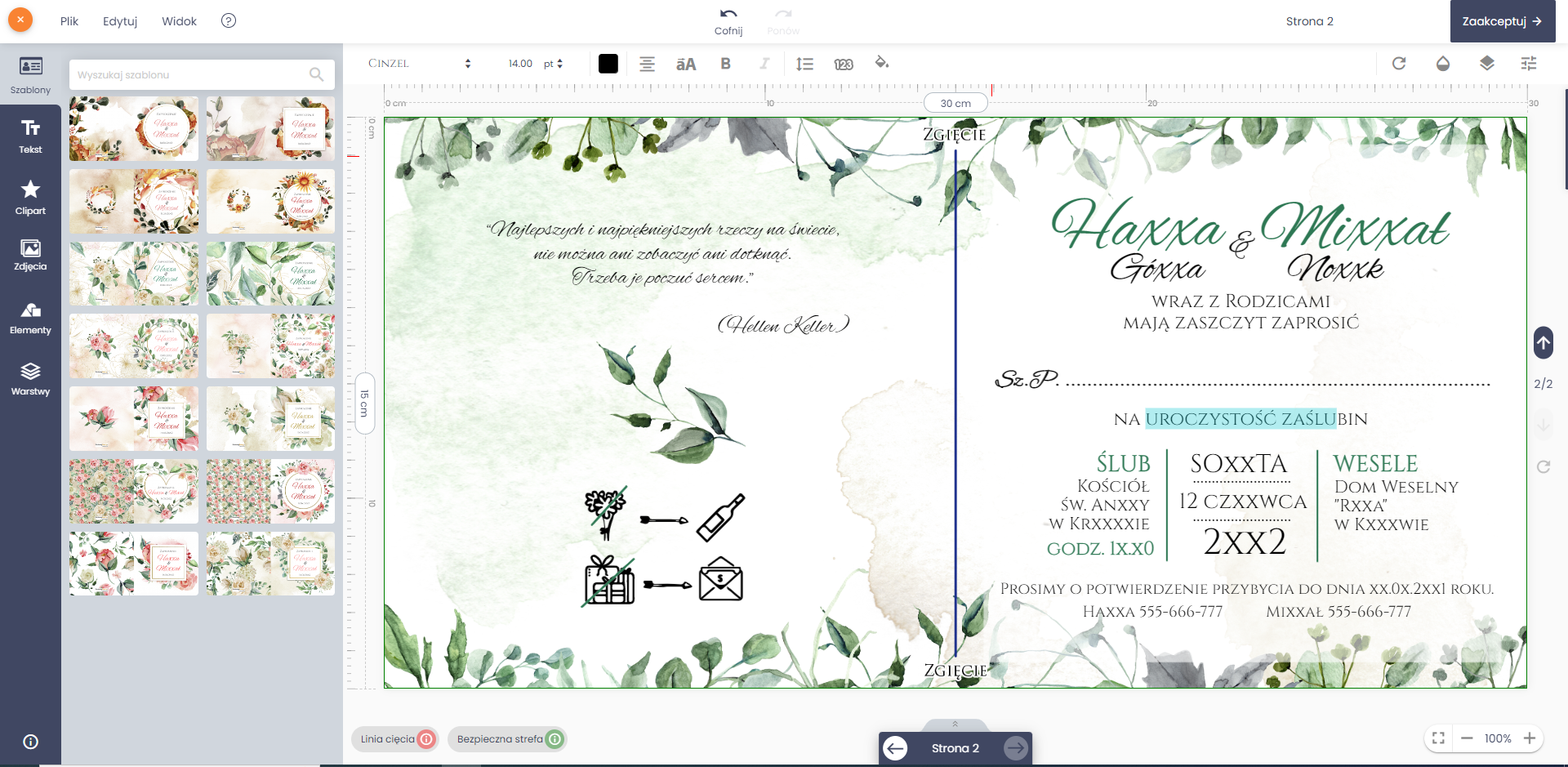Screen dimensions: 1568x767
Task: Toggle the Bezpieczna strefa safe zone indicator
Action: 507,739
